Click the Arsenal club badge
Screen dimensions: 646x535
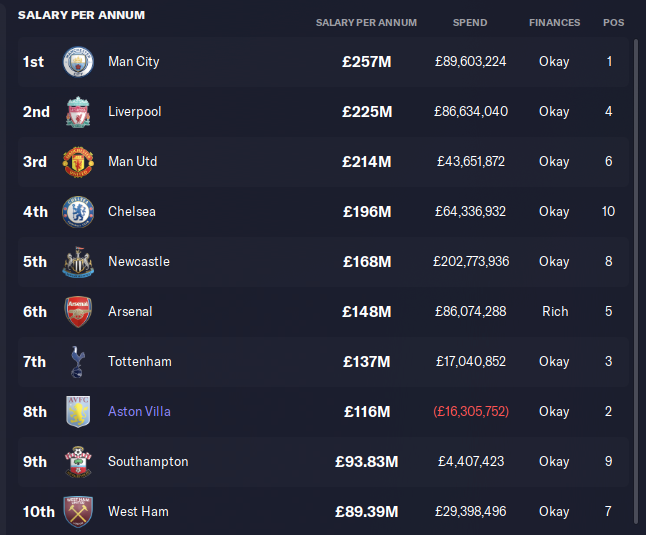[77, 312]
